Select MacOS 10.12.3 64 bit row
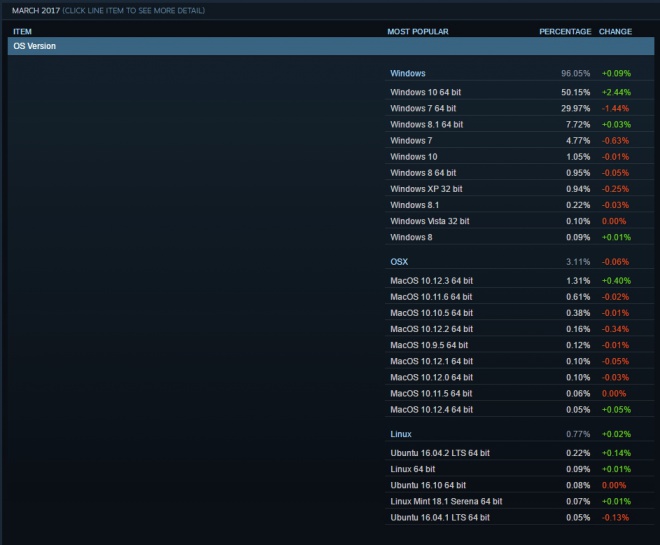Screen dimensions: 660x545 click(519, 281)
